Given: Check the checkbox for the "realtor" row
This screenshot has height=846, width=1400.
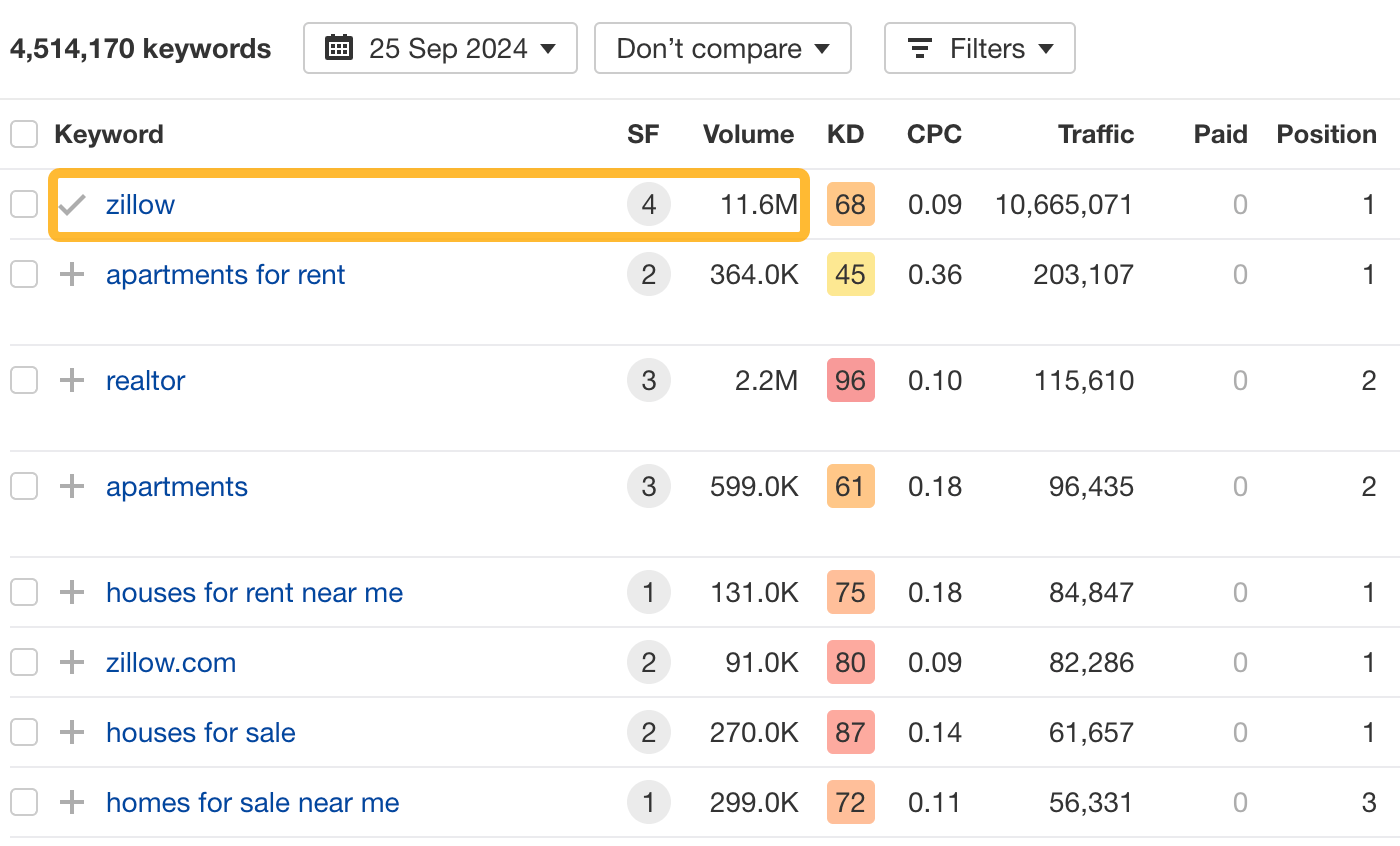Looking at the screenshot, I should tap(23, 380).
